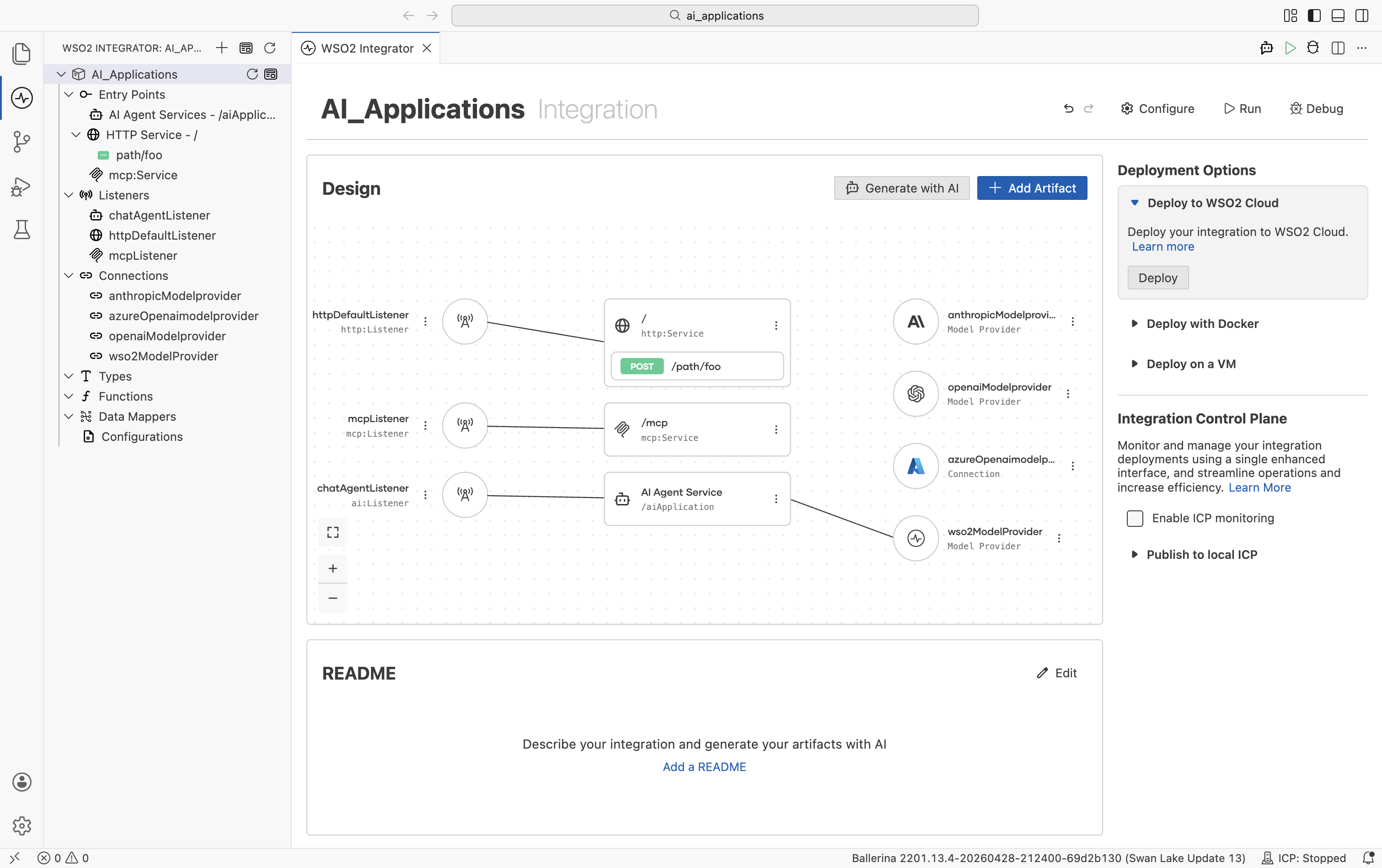Click the fit-to-screen icon in the diagram

pyautogui.click(x=333, y=532)
